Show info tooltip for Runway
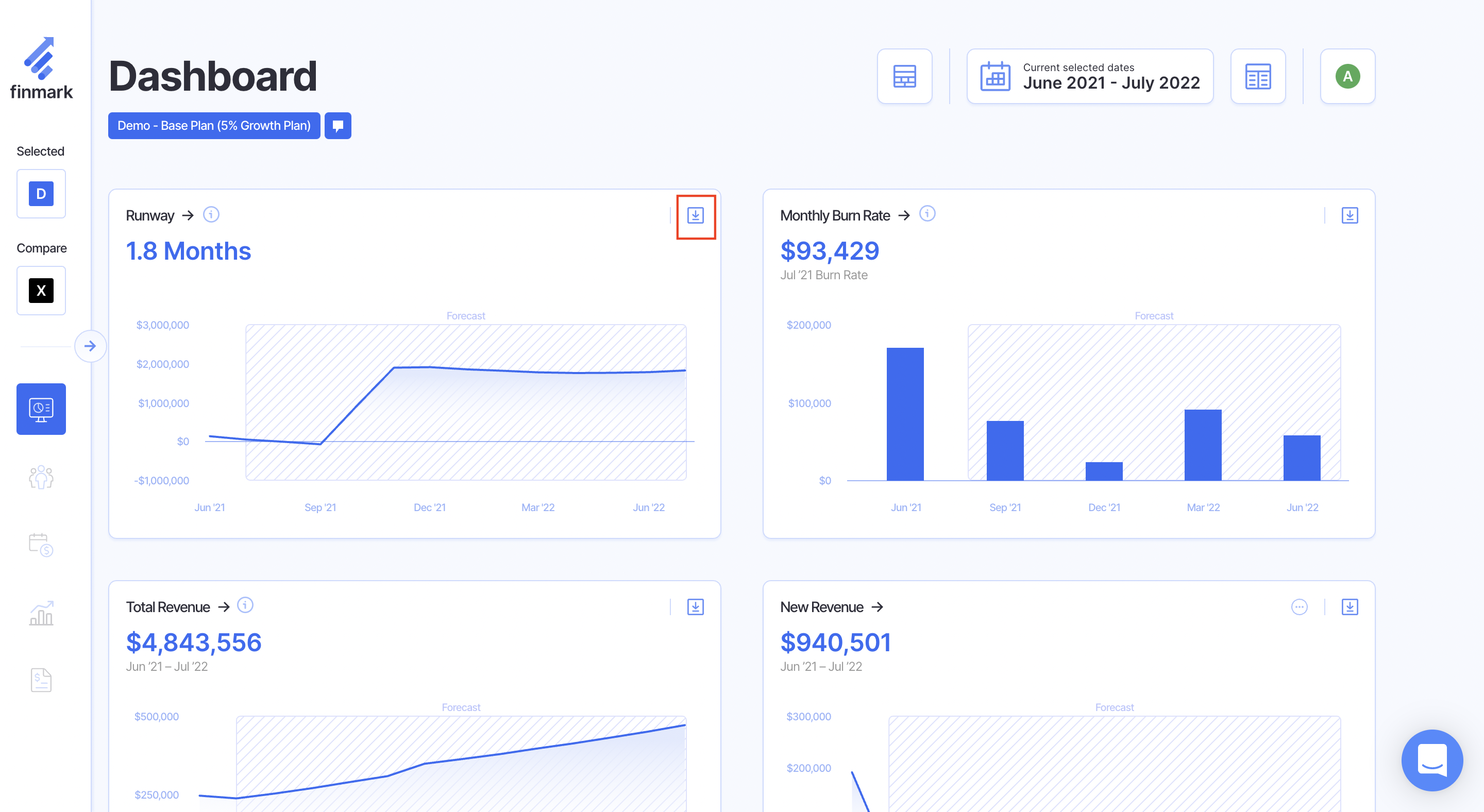 click(211, 215)
